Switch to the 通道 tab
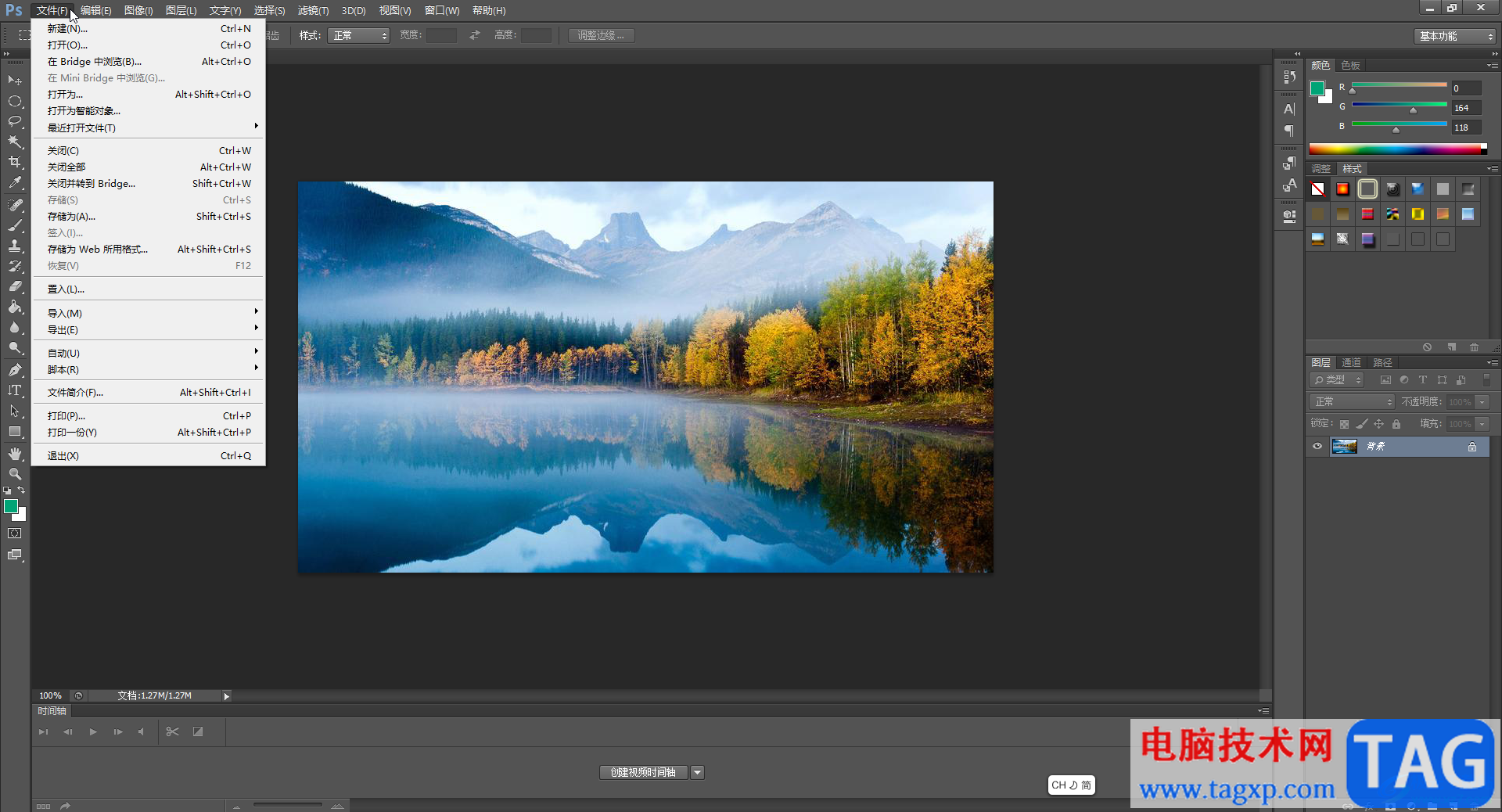This screenshot has height=812, width=1502. 1351,363
